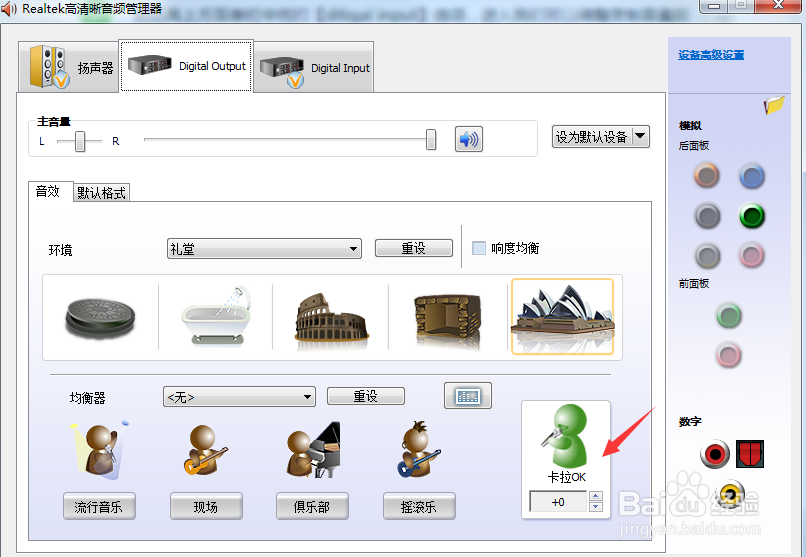Click the yellow digital jack icon
The width and height of the screenshot is (806, 557).
730,494
